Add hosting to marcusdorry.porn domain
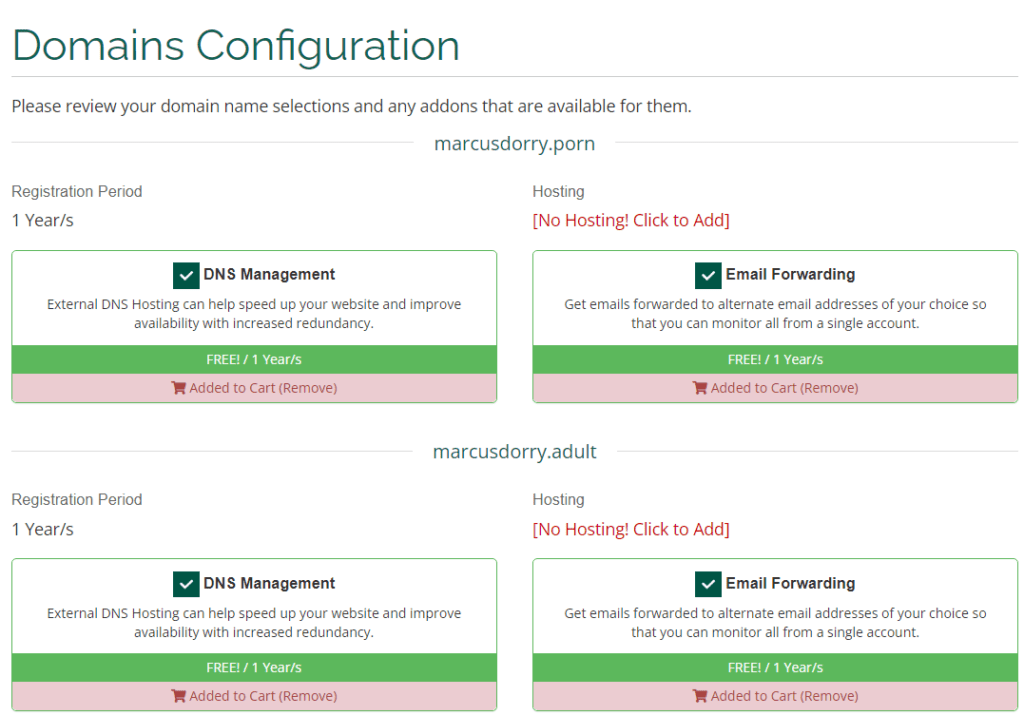Image resolution: width=1024 pixels, height=716 pixels. pos(631,220)
